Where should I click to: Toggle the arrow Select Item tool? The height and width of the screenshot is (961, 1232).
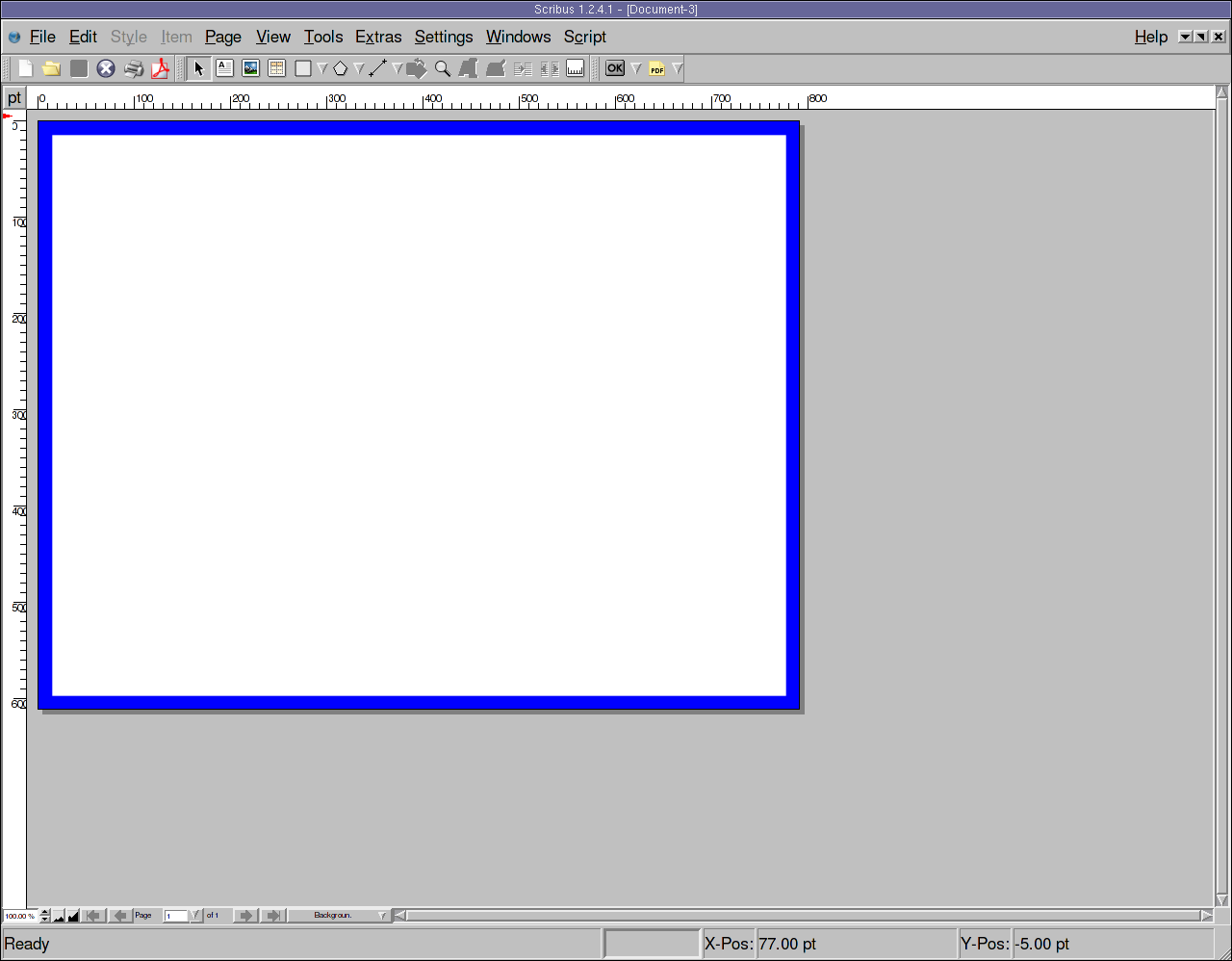pos(198,68)
